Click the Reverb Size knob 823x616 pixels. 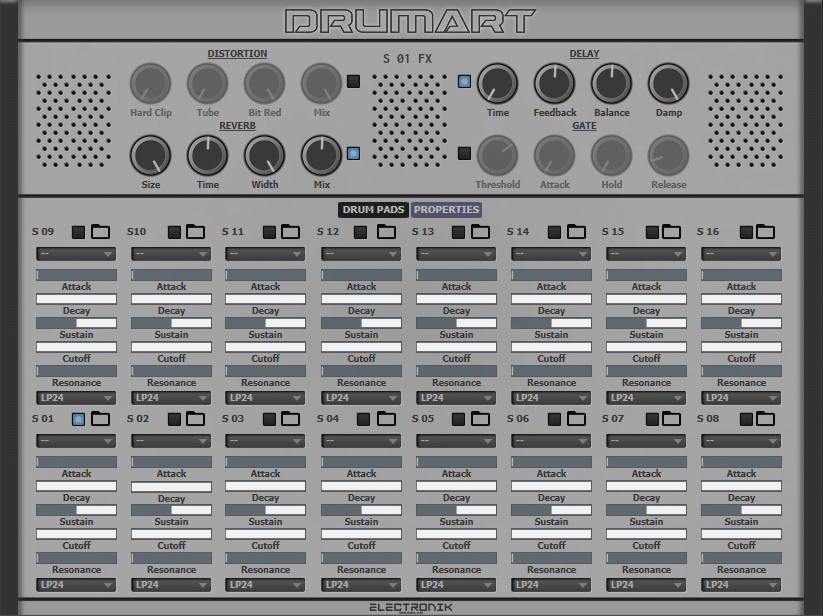(x=150, y=156)
